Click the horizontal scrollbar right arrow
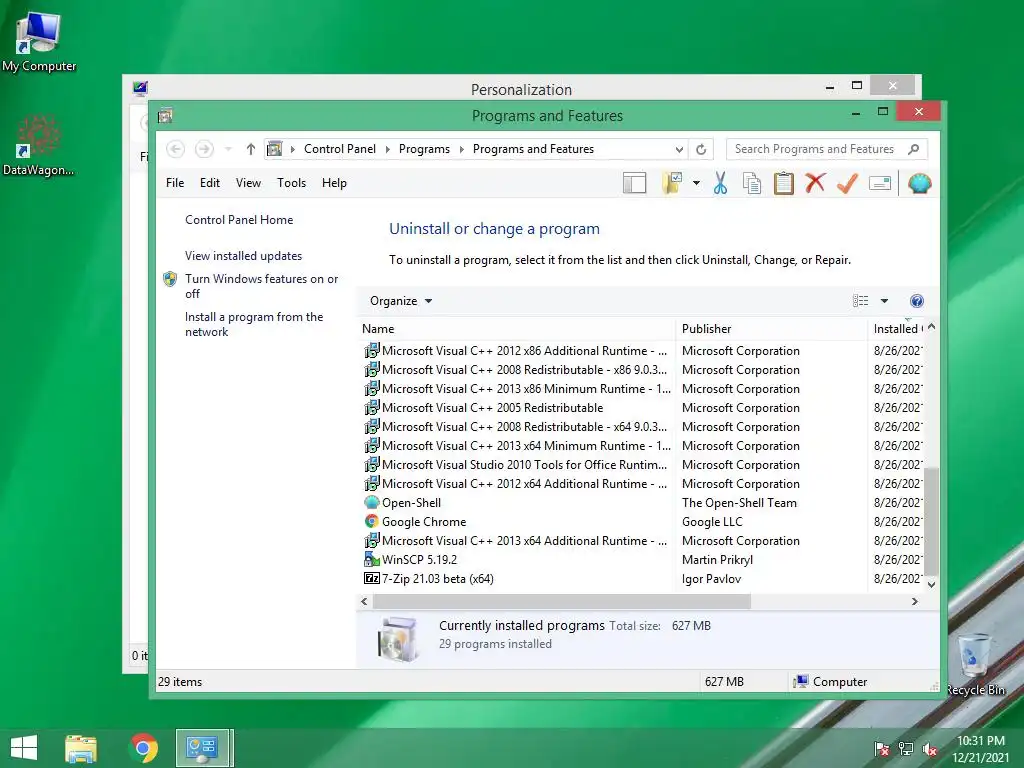The width and height of the screenshot is (1024, 768). (x=915, y=601)
